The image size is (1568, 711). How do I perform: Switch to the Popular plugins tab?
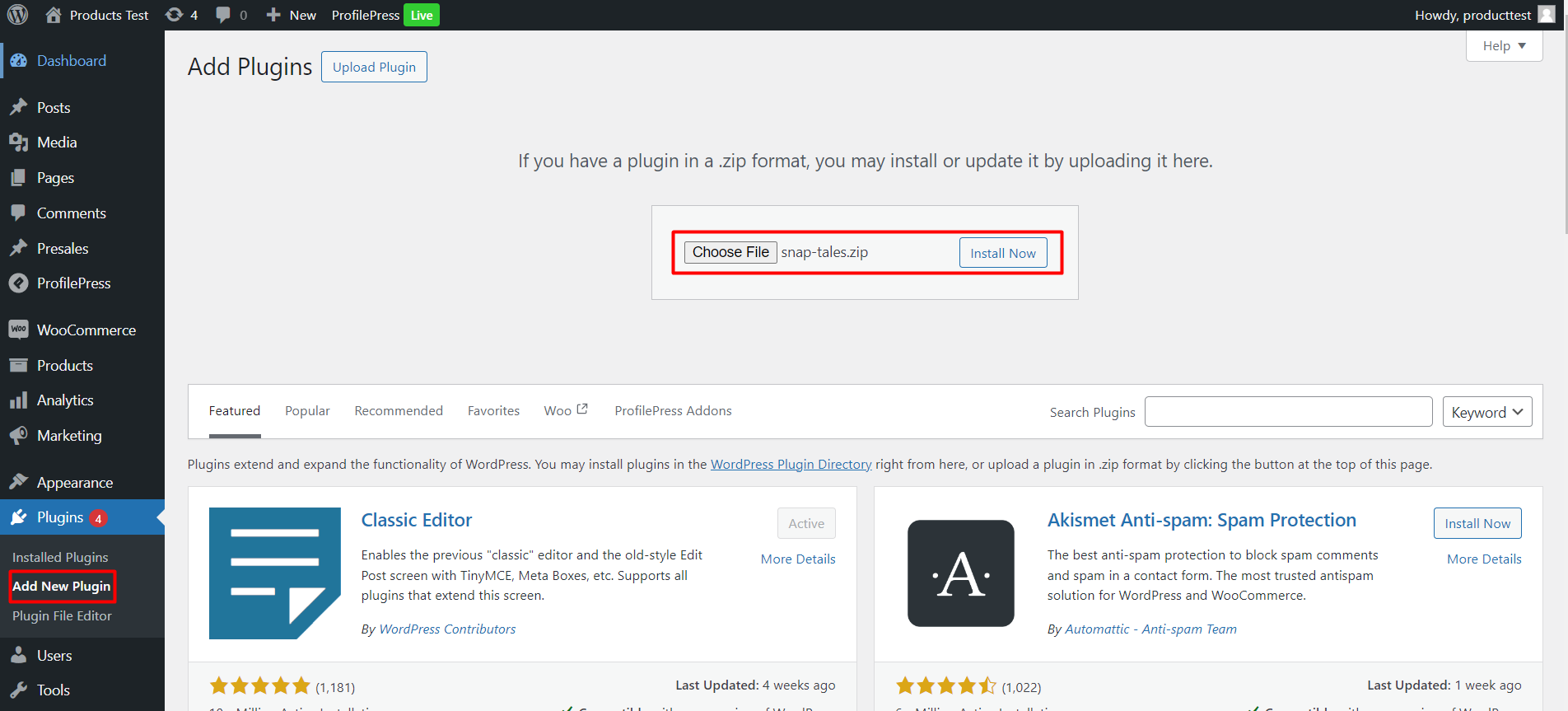[307, 410]
